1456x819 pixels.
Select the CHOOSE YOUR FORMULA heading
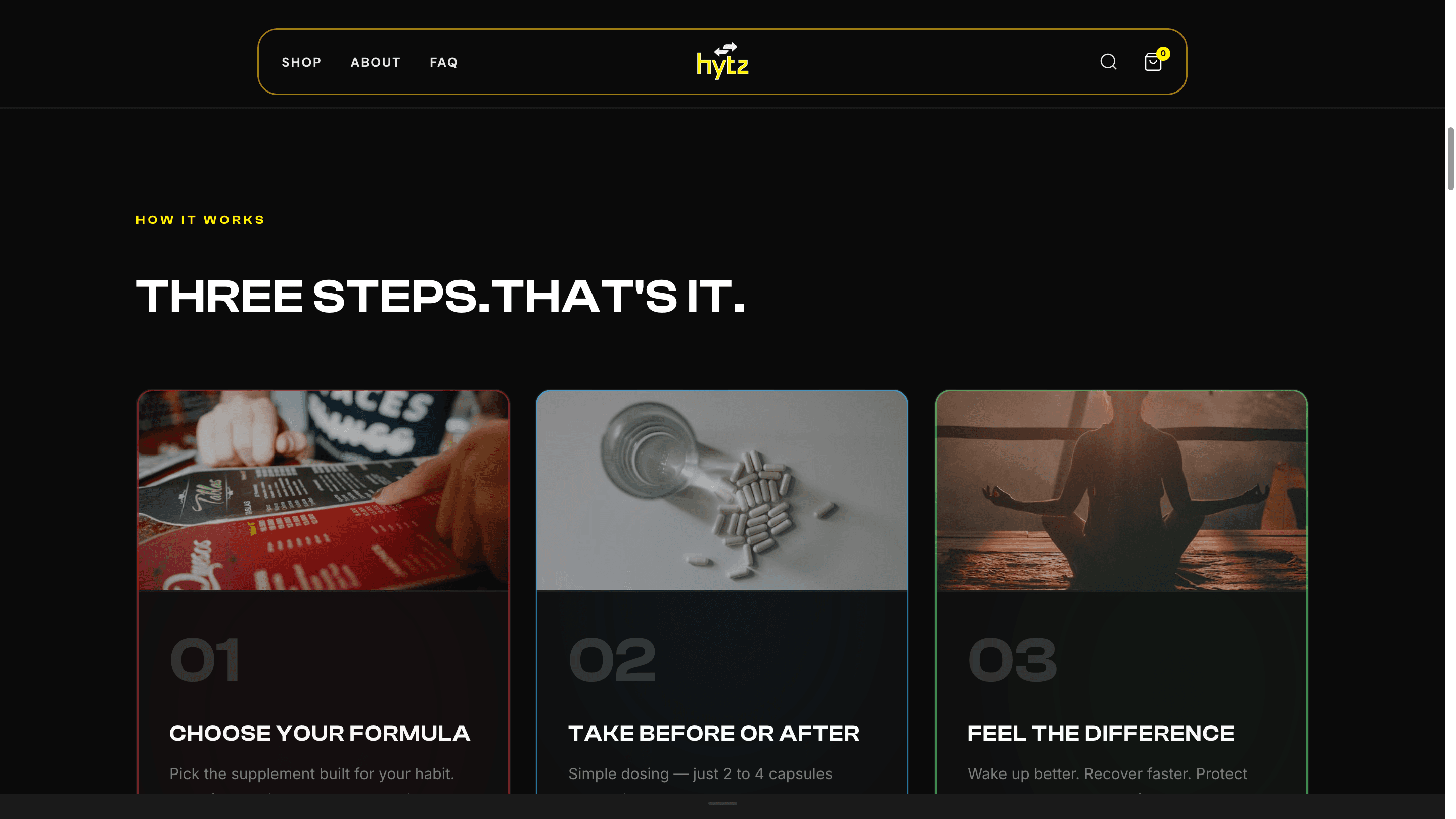click(320, 733)
